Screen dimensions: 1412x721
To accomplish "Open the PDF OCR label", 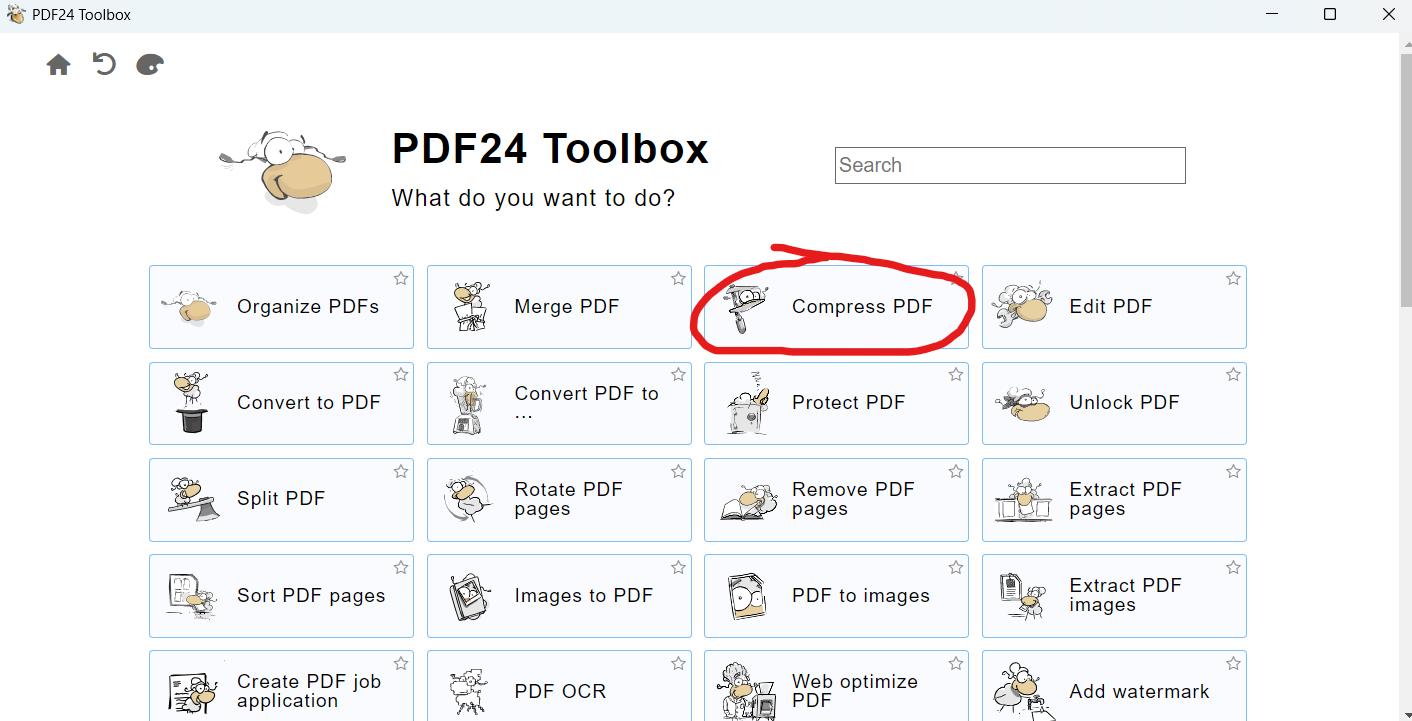I will coord(560,692).
